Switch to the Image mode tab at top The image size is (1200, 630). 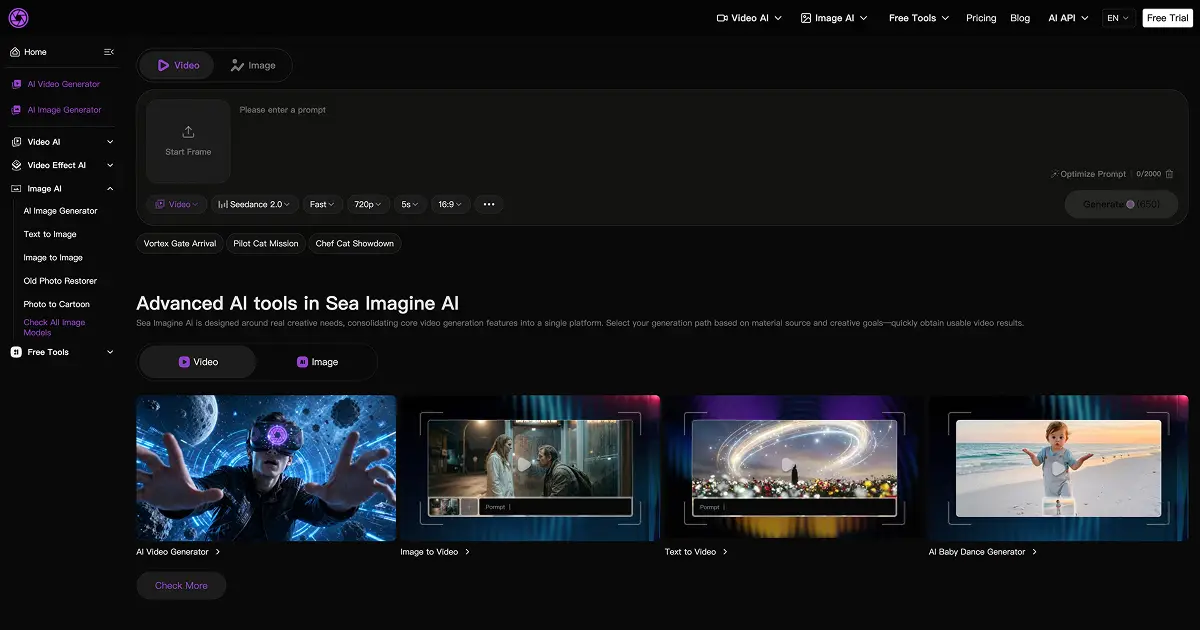click(252, 65)
